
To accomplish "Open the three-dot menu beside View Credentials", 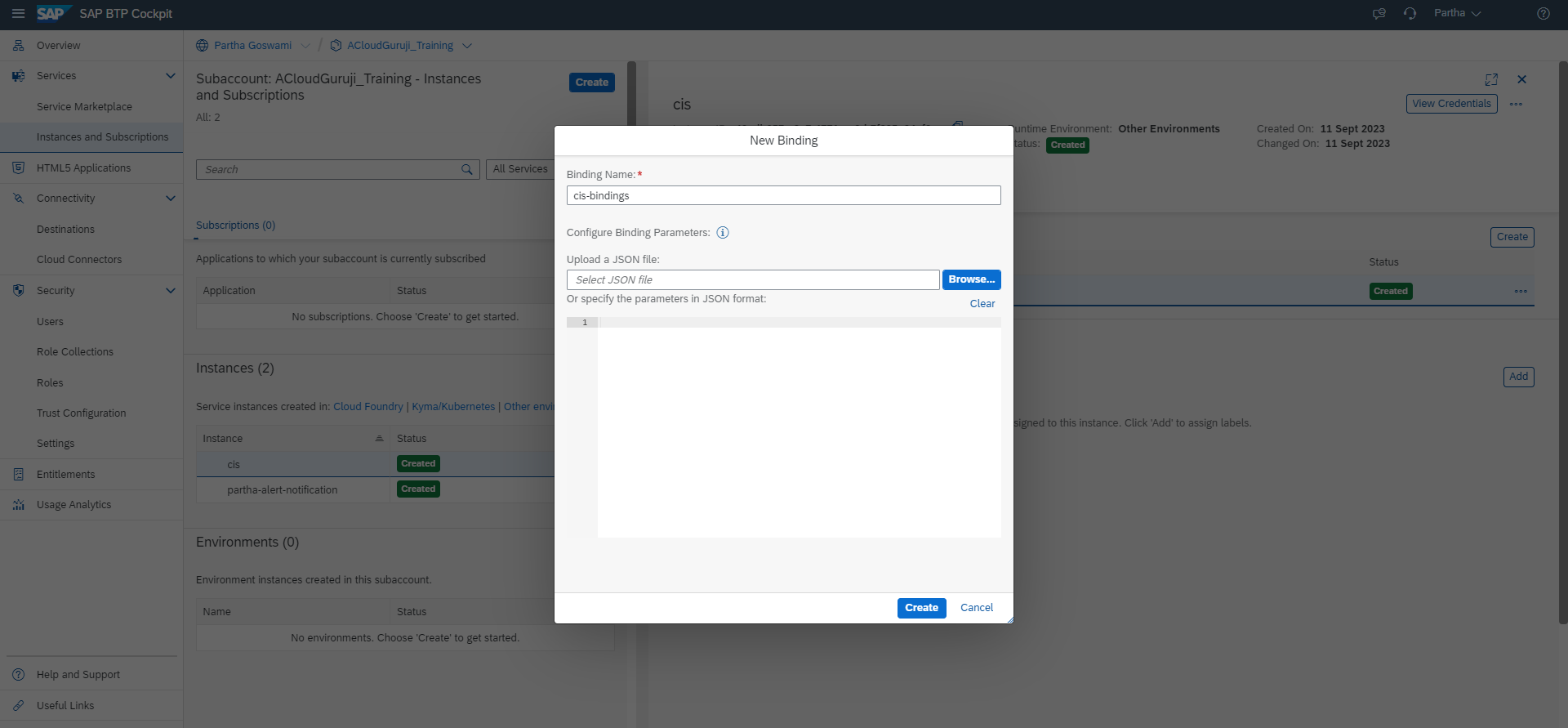I will click(1516, 104).
